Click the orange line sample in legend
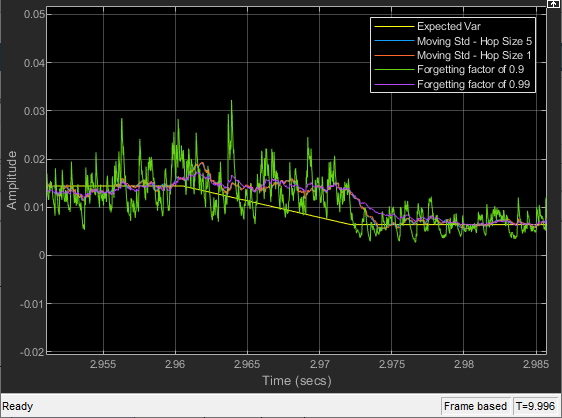The width and height of the screenshot is (562, 418). coord(394,56)
